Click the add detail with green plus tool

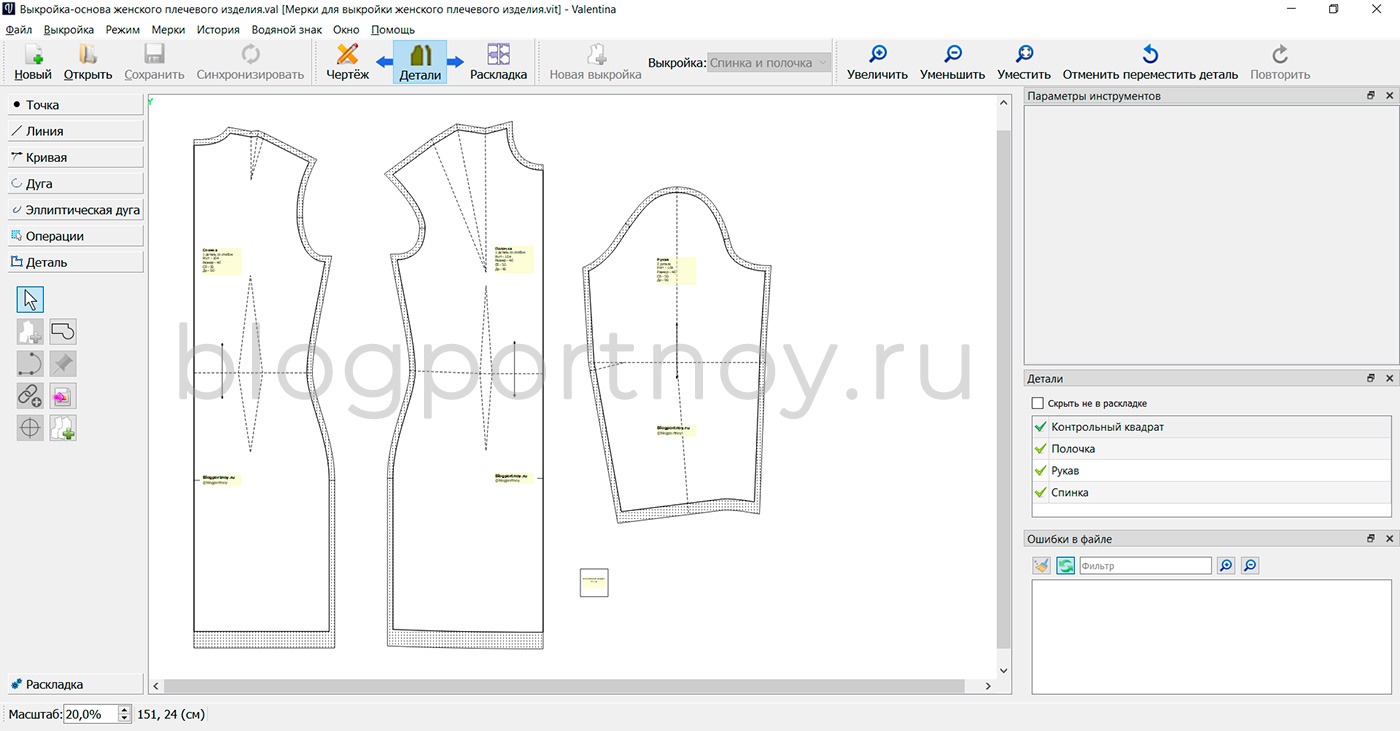pos(63,428)
